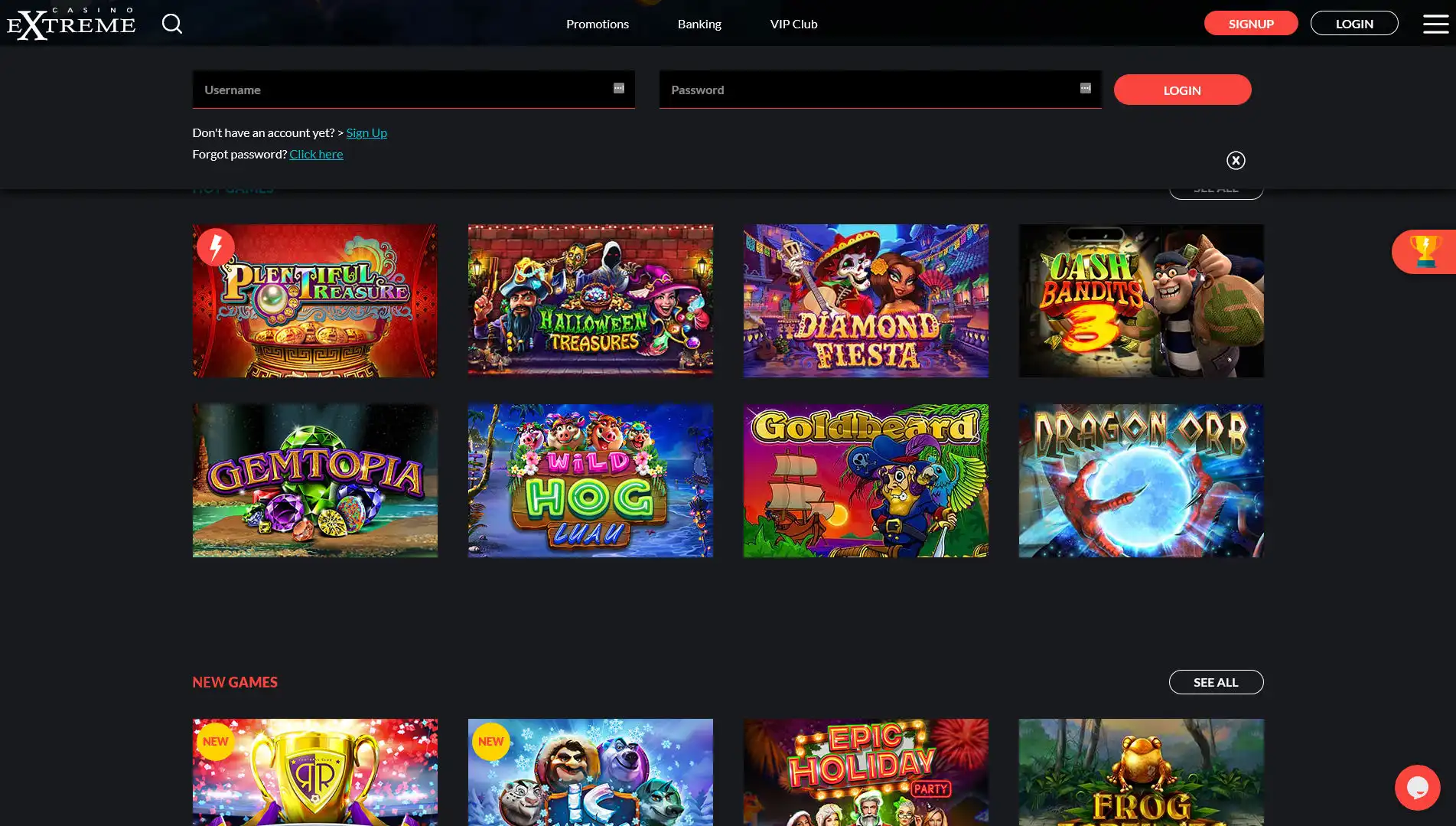Open the Gemtopia game thumbnail

[314, 480]
